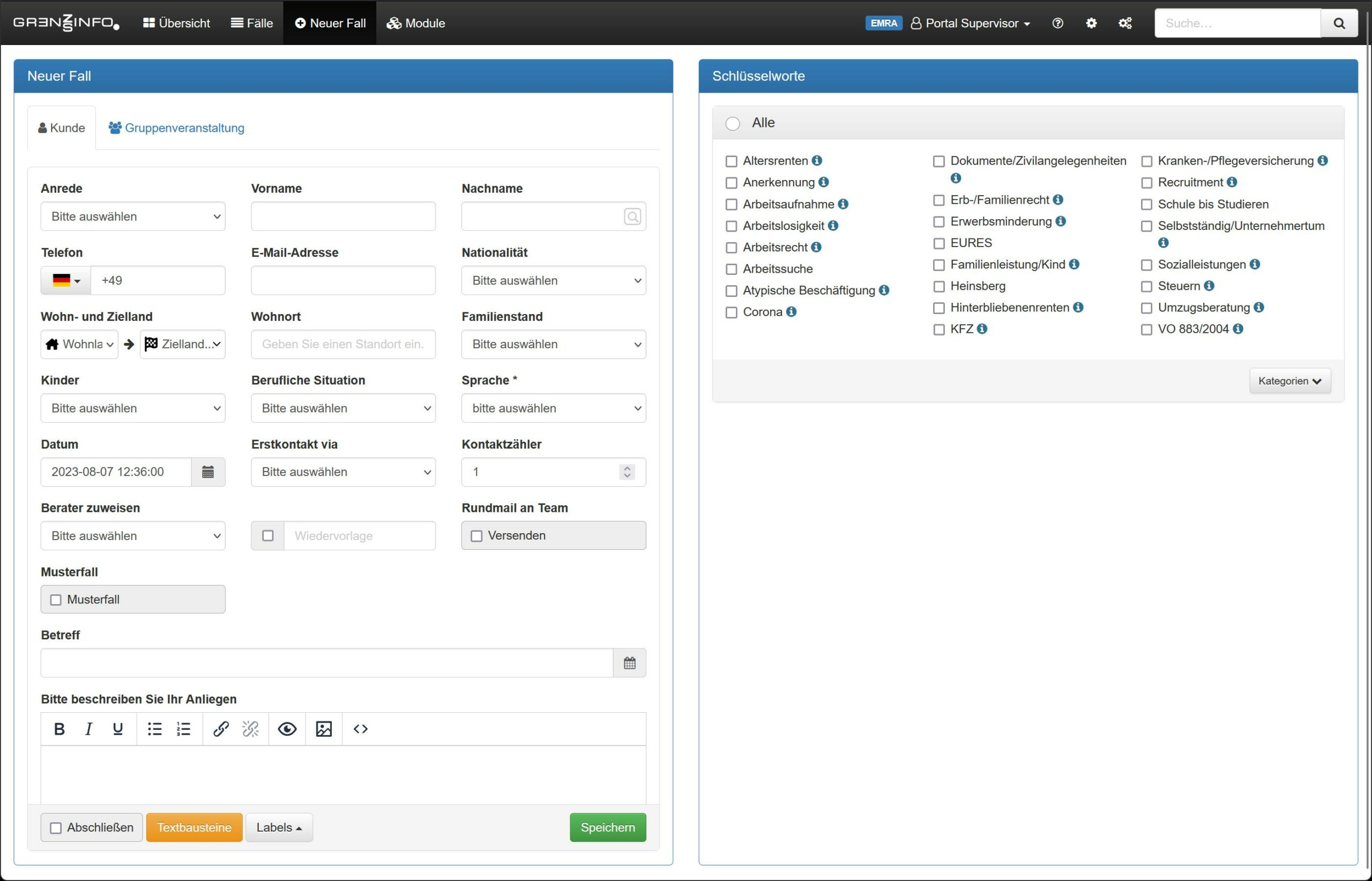1372x881 pixels.
Task: Insert a link using the link icon
Action: [x=221, y=729]
